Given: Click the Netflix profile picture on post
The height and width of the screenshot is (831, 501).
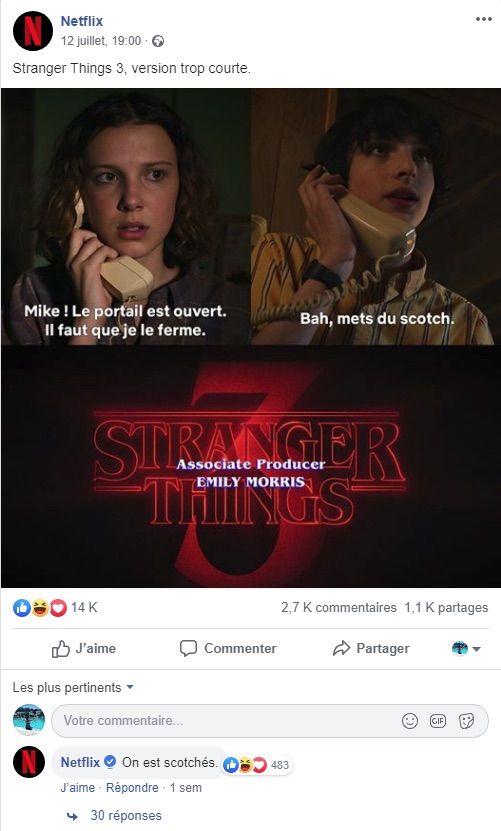Looking at the screenshot, I should 32,31.
